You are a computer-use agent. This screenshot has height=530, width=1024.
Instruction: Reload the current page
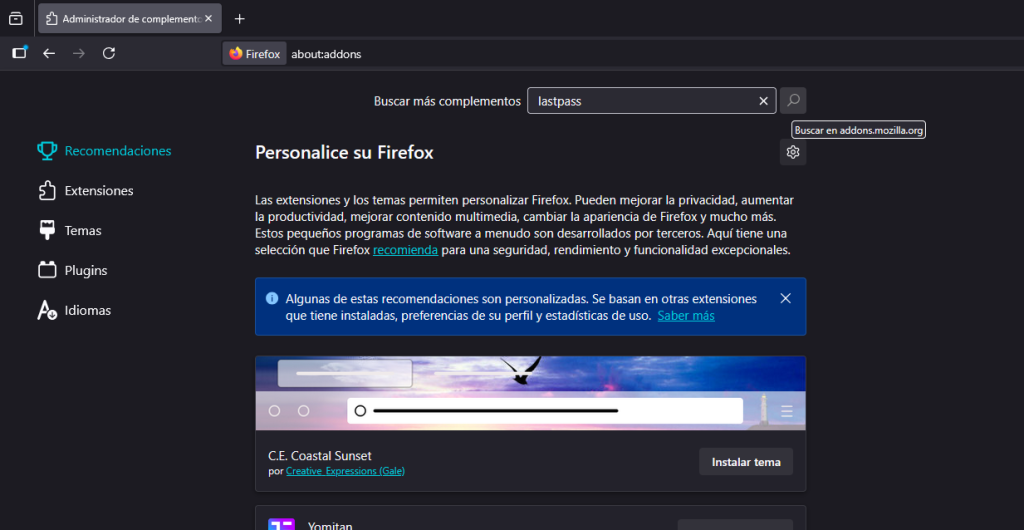109,53
